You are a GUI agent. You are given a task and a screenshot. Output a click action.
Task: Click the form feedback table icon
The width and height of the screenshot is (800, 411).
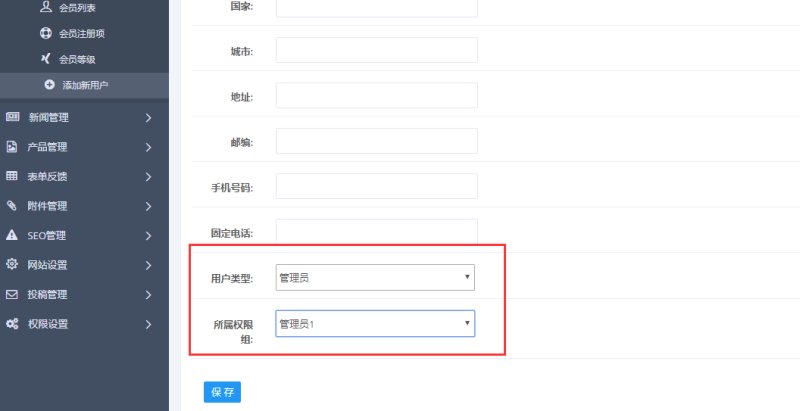coord(12,177)
